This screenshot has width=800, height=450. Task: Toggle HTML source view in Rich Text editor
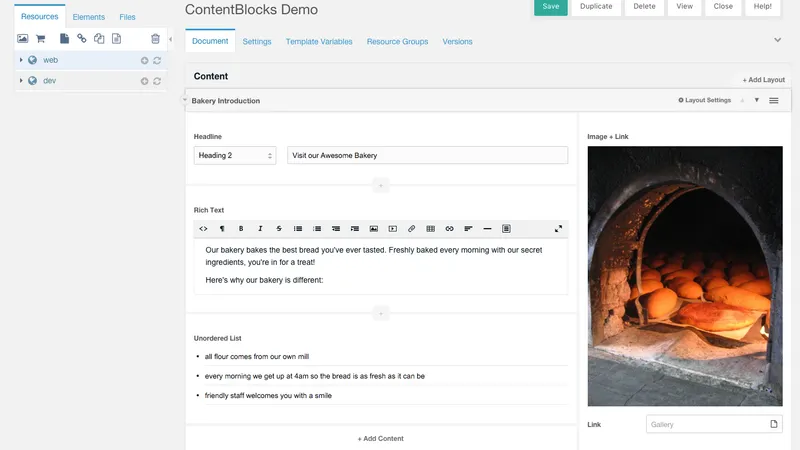pyautogui.click(x=203, y=229)
